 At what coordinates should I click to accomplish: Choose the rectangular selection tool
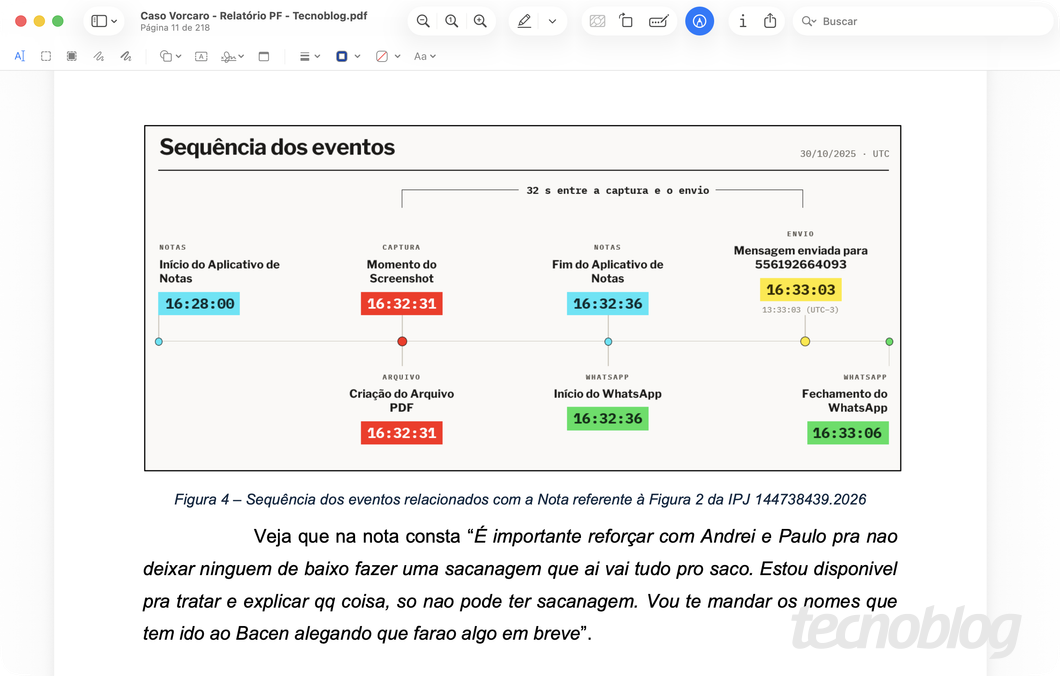tap(46, 56)
